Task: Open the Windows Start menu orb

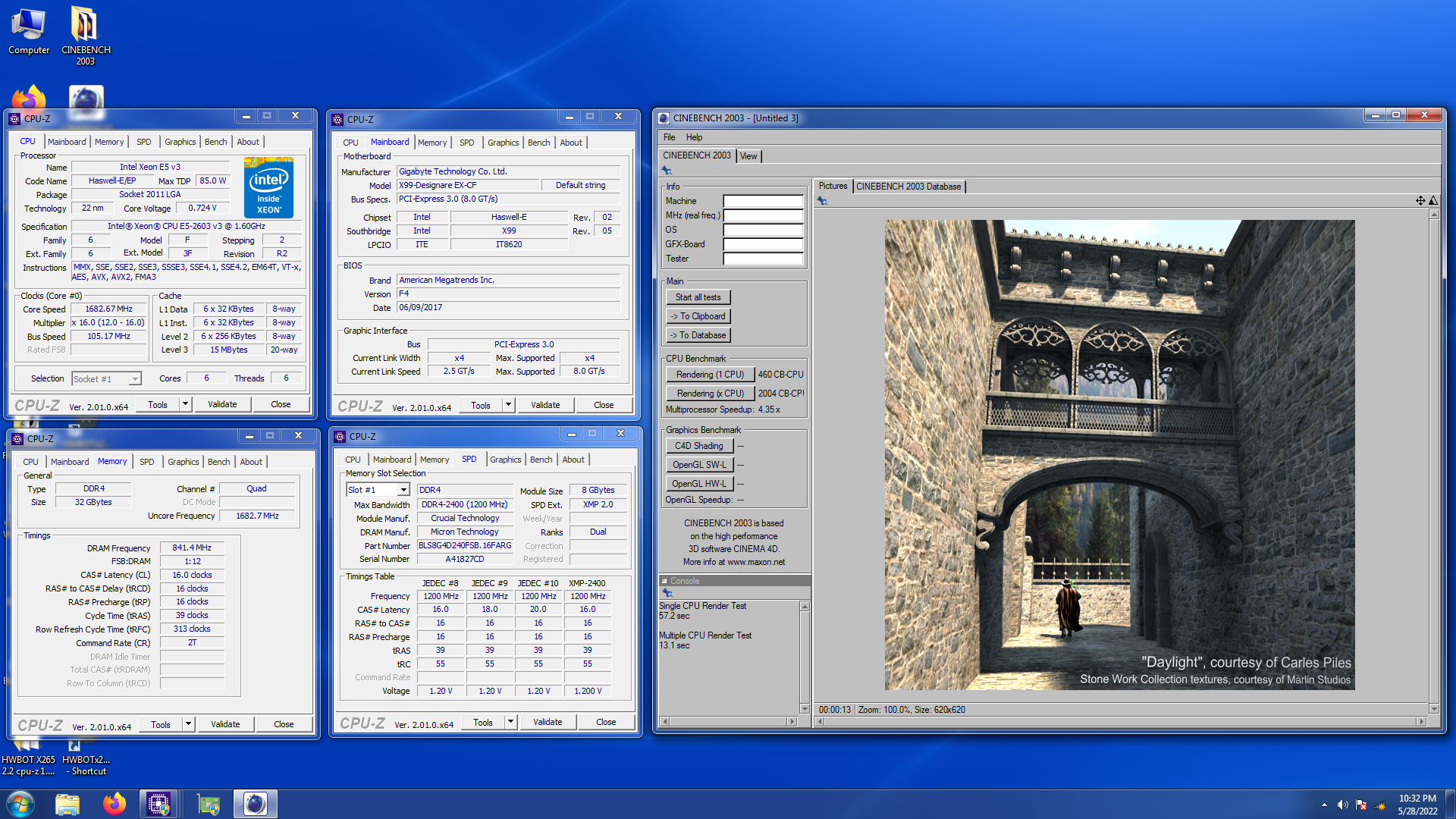Action: click(x=20, y=804)
